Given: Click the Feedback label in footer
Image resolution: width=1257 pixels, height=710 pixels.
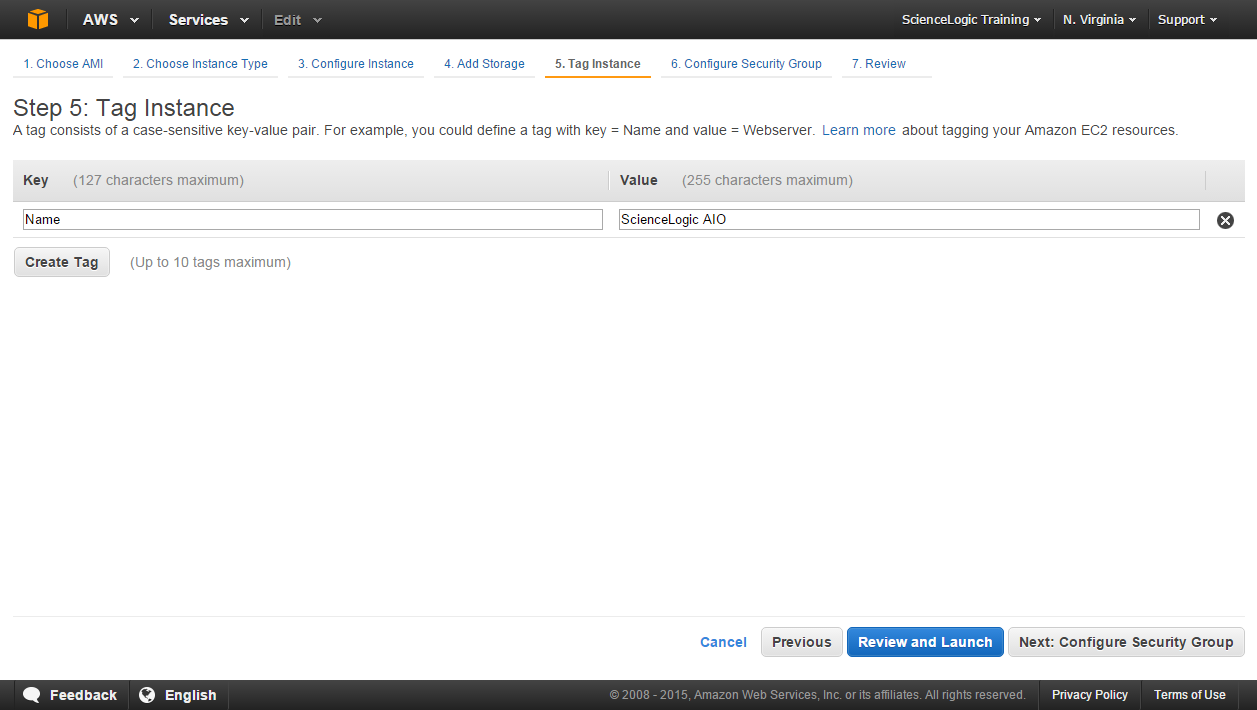Looking at the screenshot, I should pos(83,695).
